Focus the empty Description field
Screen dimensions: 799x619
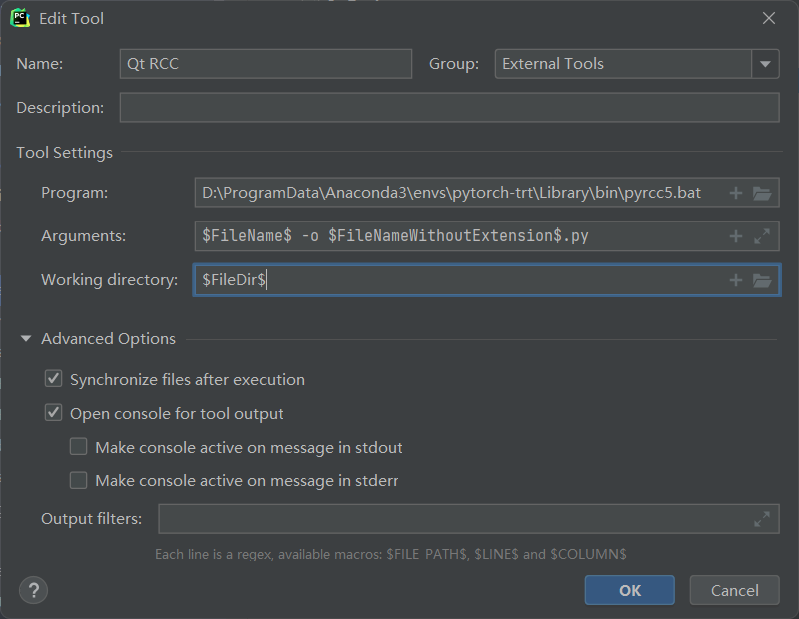449,108
